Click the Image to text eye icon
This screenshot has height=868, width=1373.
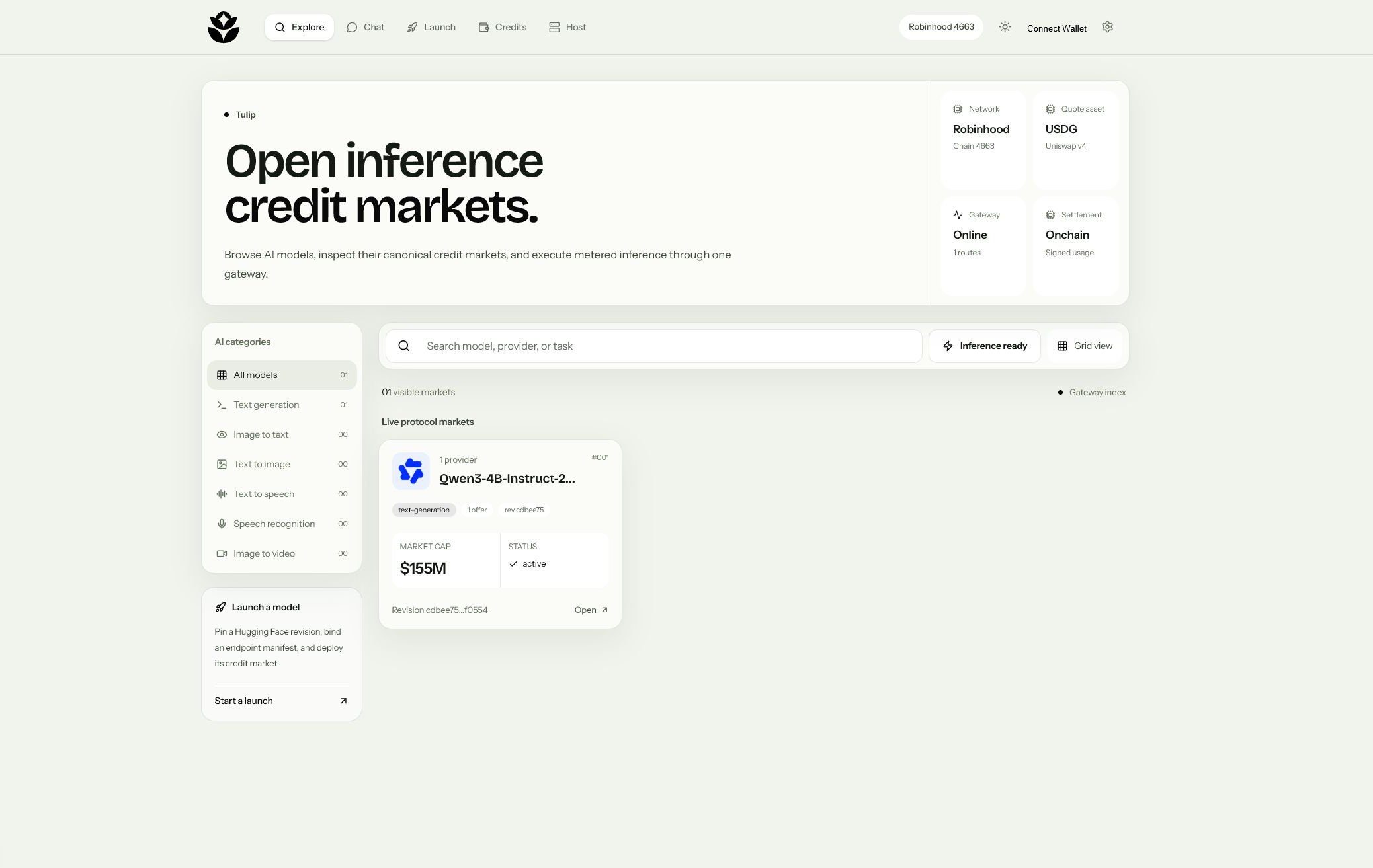tap(222, 434)
